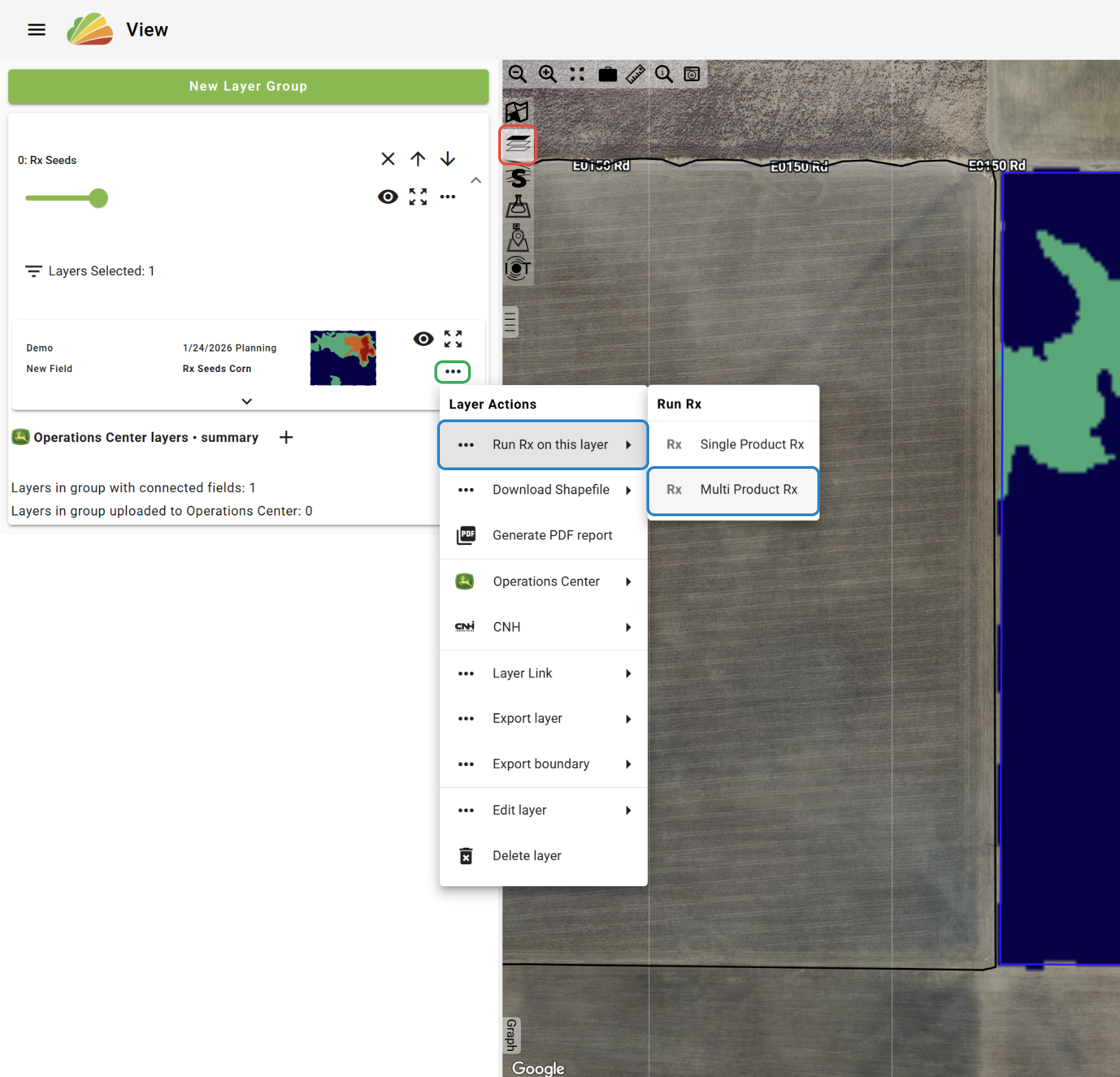Click the zoom in magnifier on map

pos(547,74)
